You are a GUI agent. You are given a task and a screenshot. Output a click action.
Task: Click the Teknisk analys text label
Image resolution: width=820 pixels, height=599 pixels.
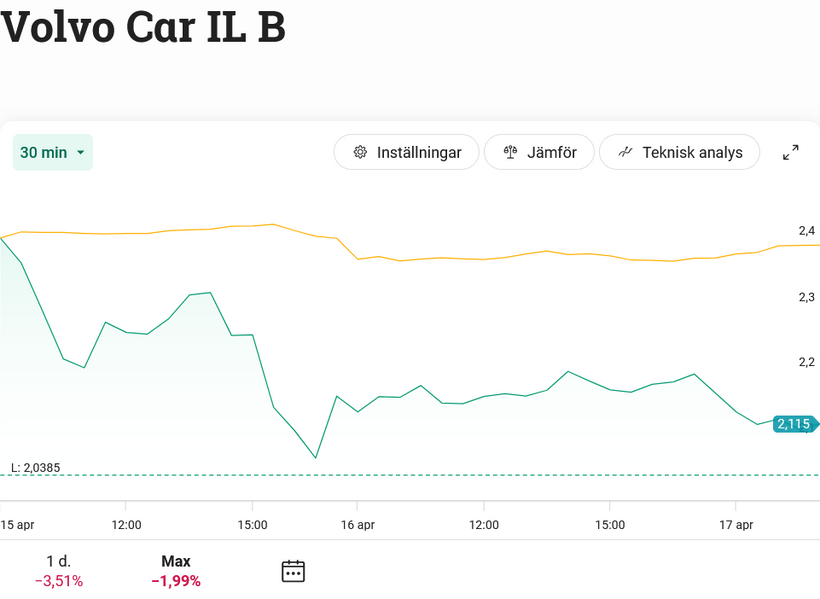692,153
